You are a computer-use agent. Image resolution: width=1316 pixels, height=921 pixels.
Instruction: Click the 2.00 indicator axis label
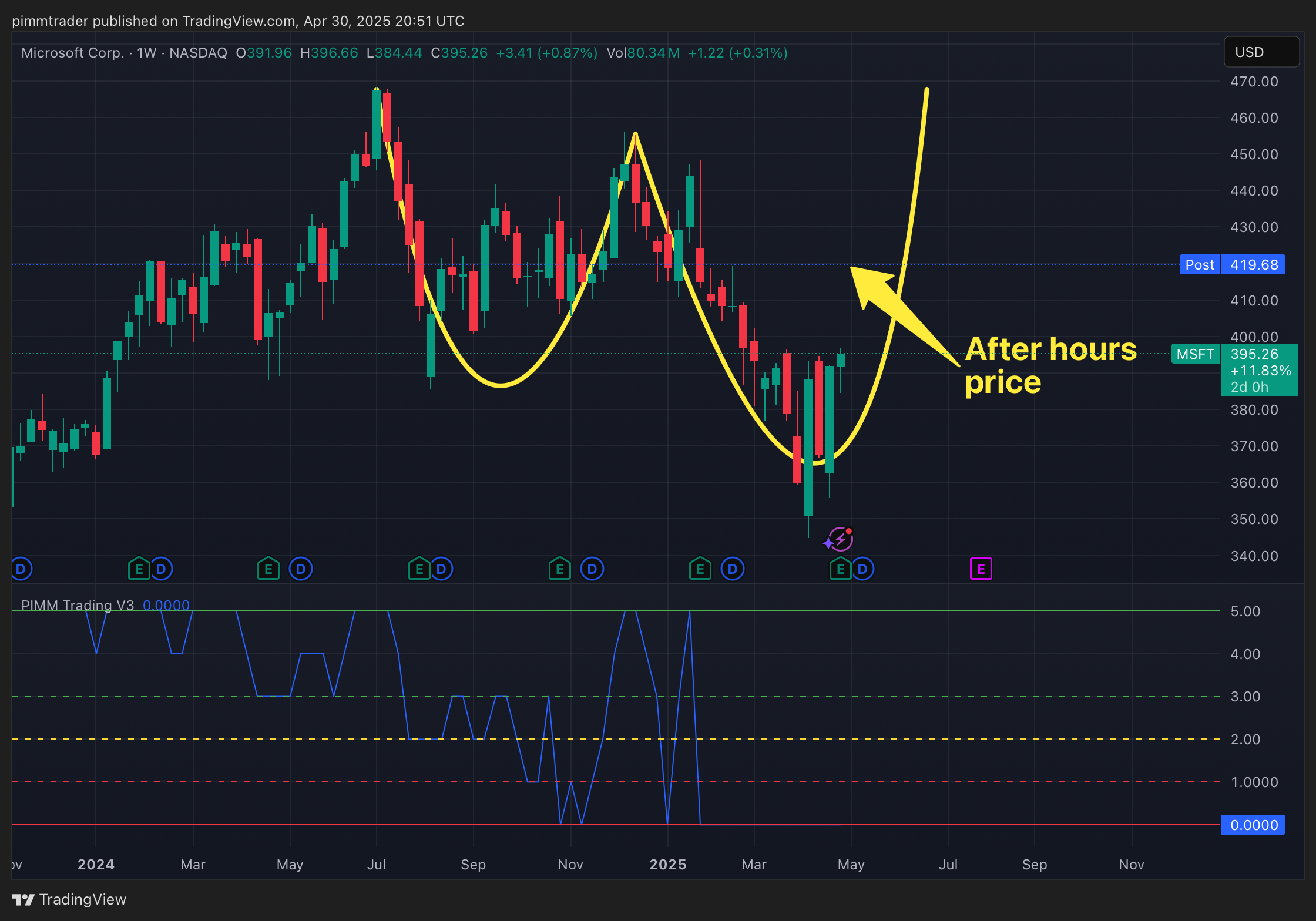tap(1245, 739)
